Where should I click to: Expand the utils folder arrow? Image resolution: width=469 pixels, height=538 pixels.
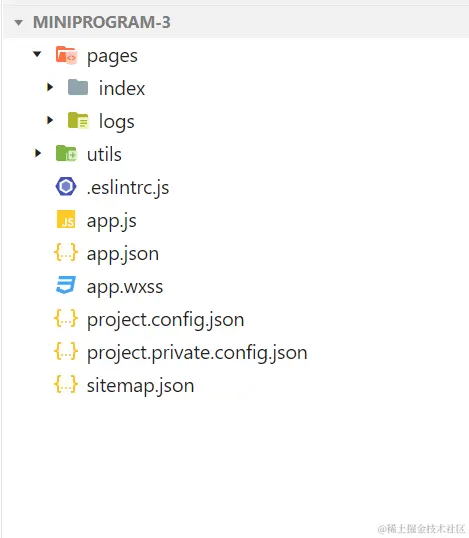[38, 153]
